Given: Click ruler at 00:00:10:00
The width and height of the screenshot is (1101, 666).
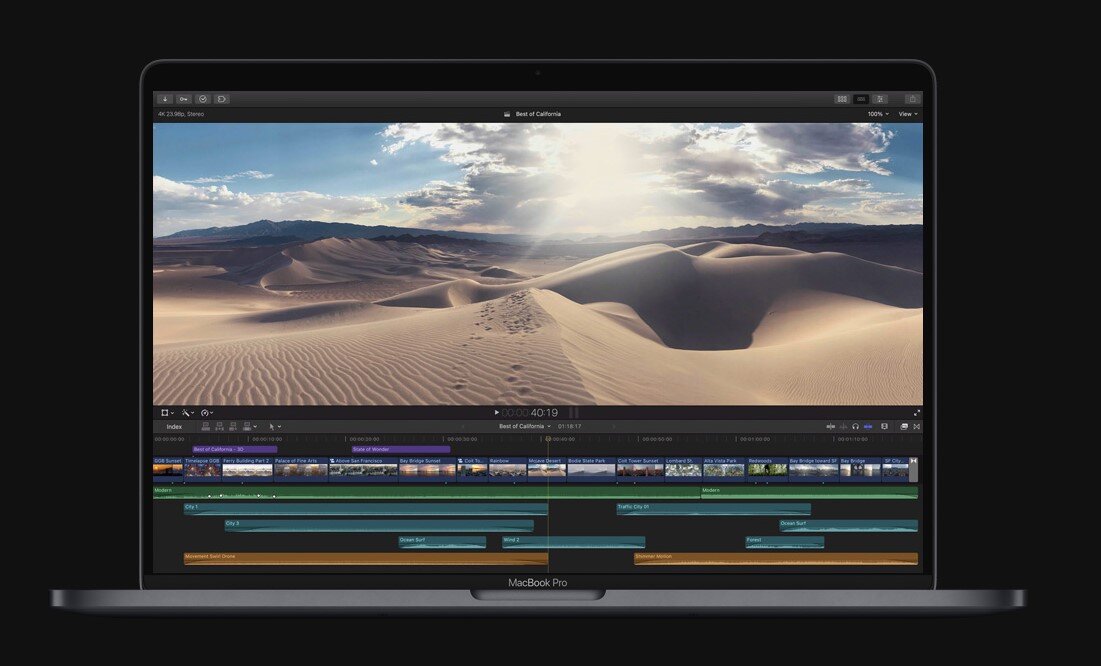Looking at the screenshot, I should (267, 439).
